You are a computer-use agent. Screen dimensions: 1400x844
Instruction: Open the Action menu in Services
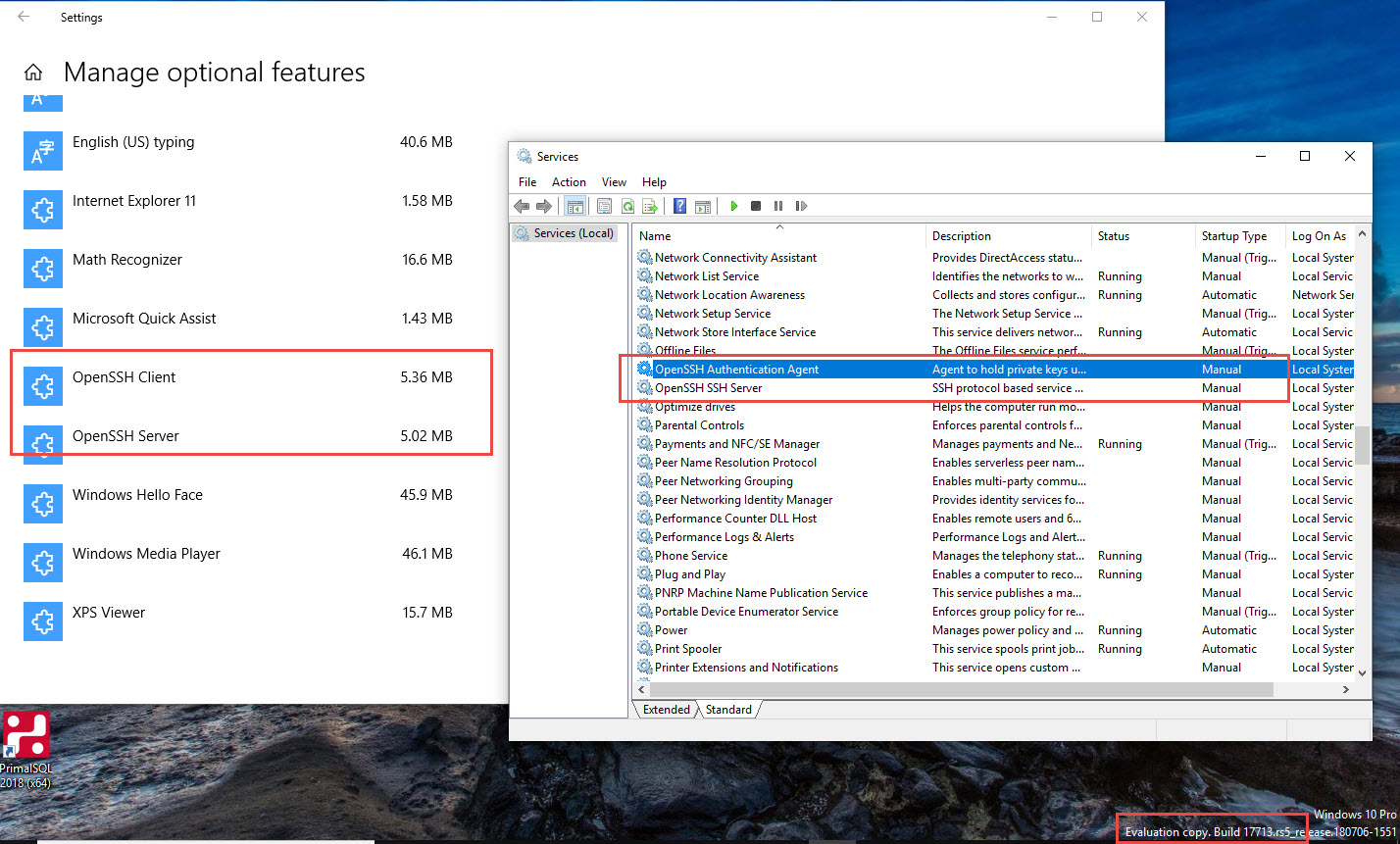[x=569, y=182]
